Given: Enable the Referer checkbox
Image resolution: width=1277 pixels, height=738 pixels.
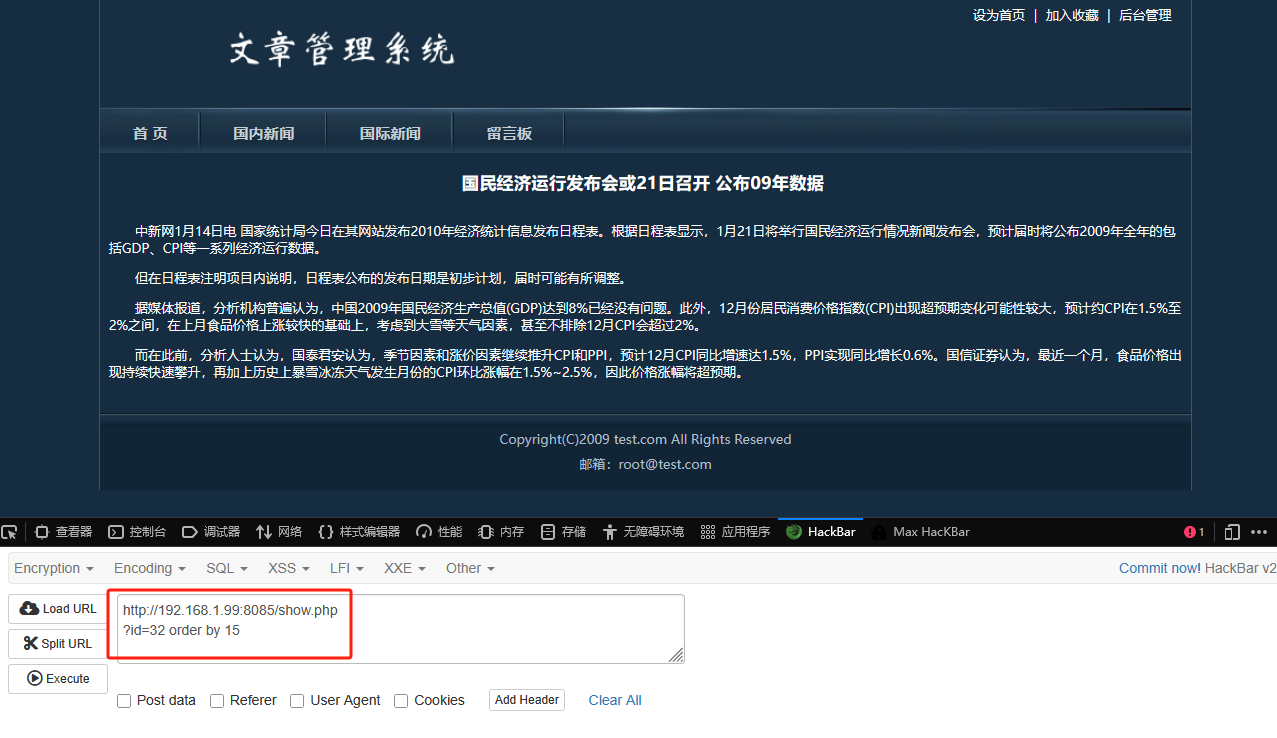Looking at the screenshot, I should pos(217,701).
